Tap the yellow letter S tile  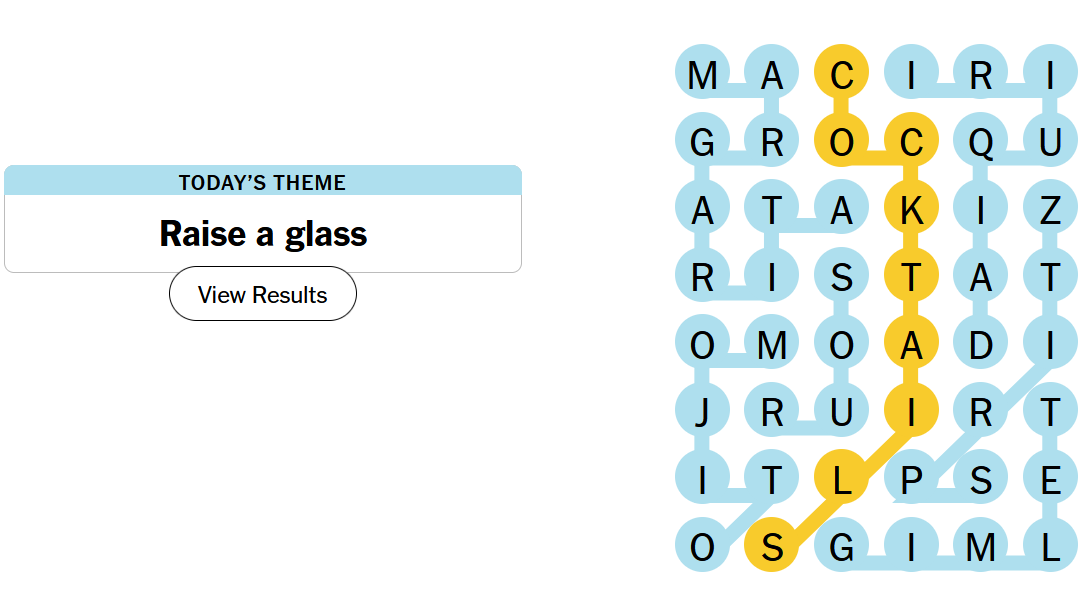(x=771, y=547)
